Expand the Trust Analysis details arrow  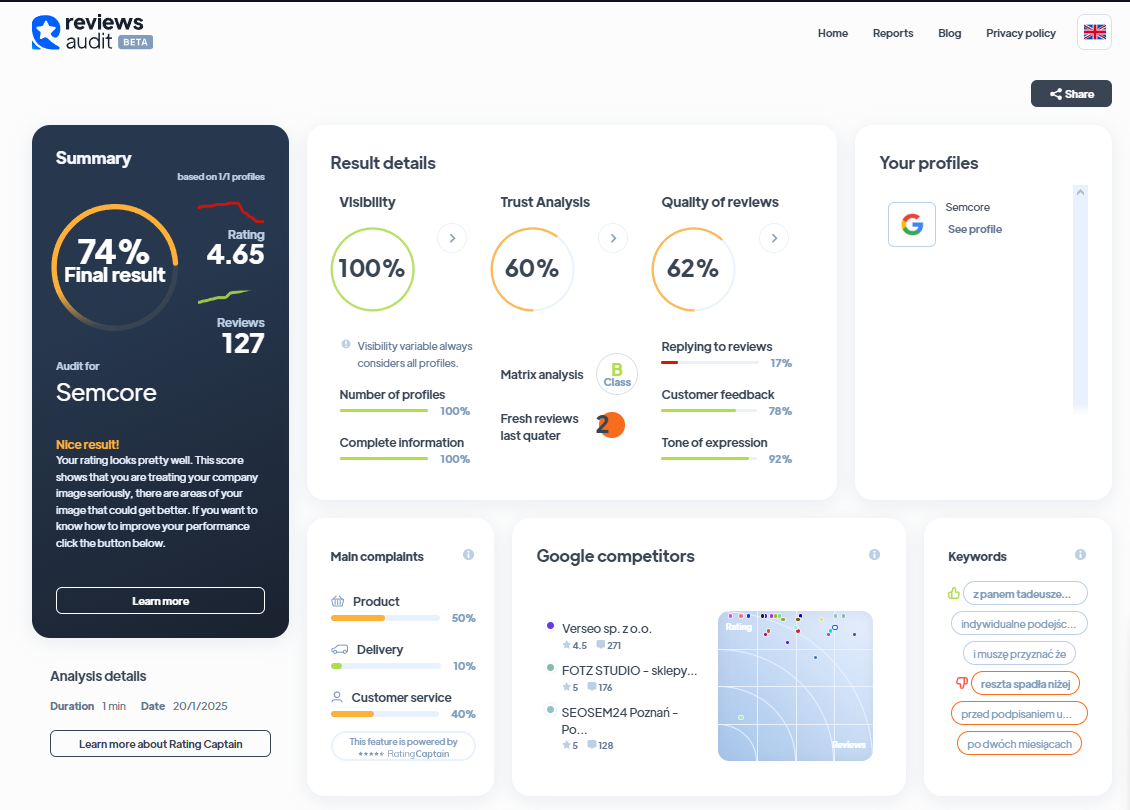tap(613, 238)
